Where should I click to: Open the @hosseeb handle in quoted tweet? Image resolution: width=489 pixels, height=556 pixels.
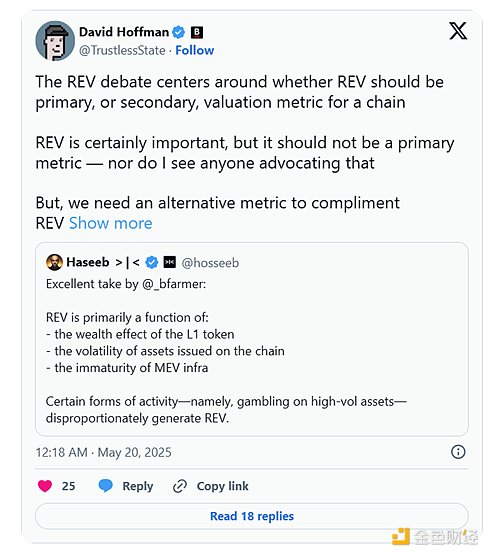pos(210,263)
